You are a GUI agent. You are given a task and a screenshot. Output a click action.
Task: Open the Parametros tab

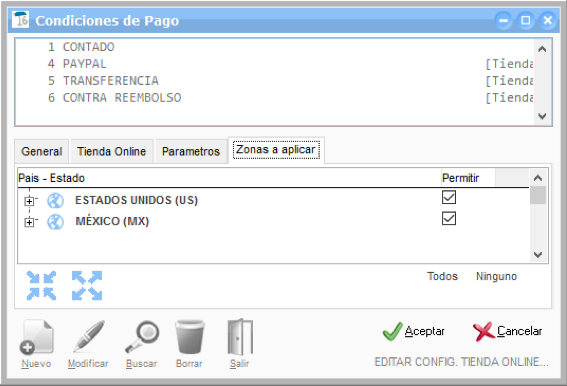191,151
